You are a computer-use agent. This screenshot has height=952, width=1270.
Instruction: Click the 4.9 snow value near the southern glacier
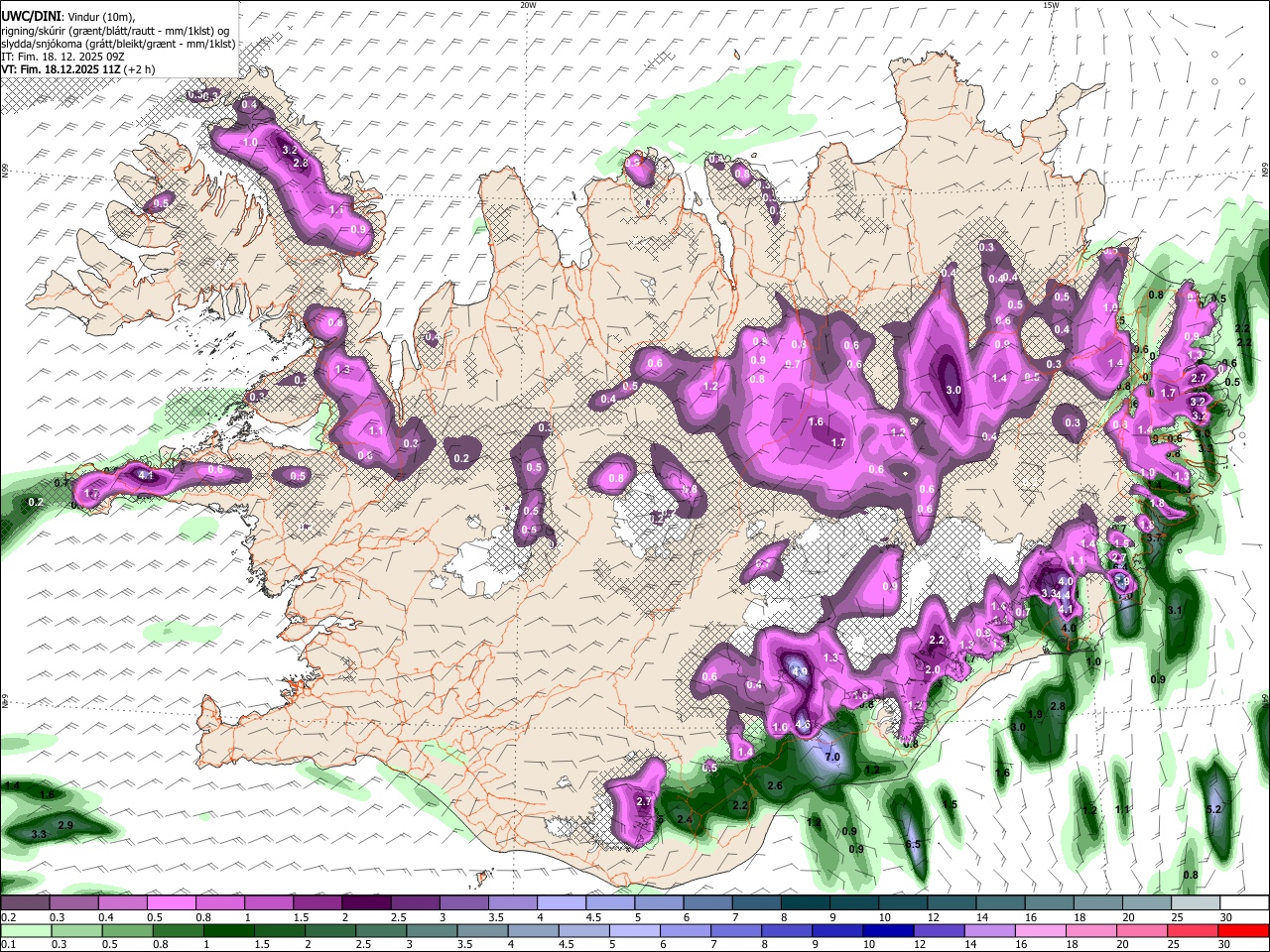(800, 670)
